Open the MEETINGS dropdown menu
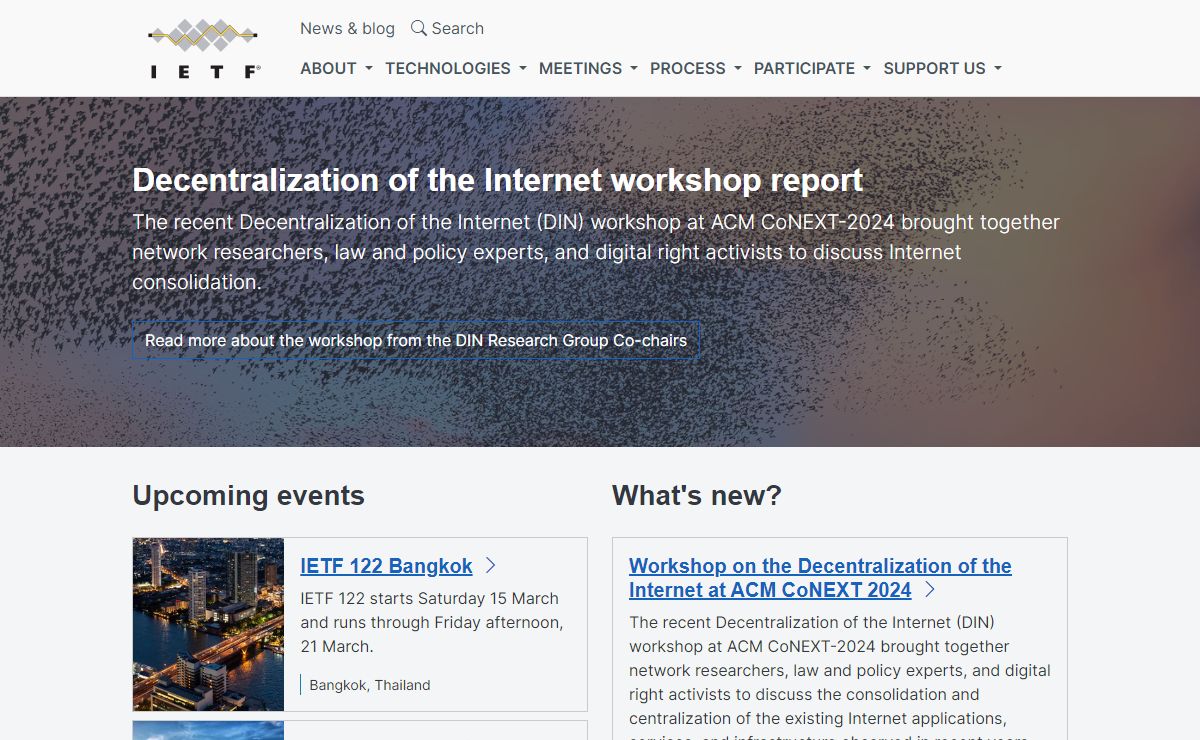The image size is (1200, 740). [x=587, y=68]
